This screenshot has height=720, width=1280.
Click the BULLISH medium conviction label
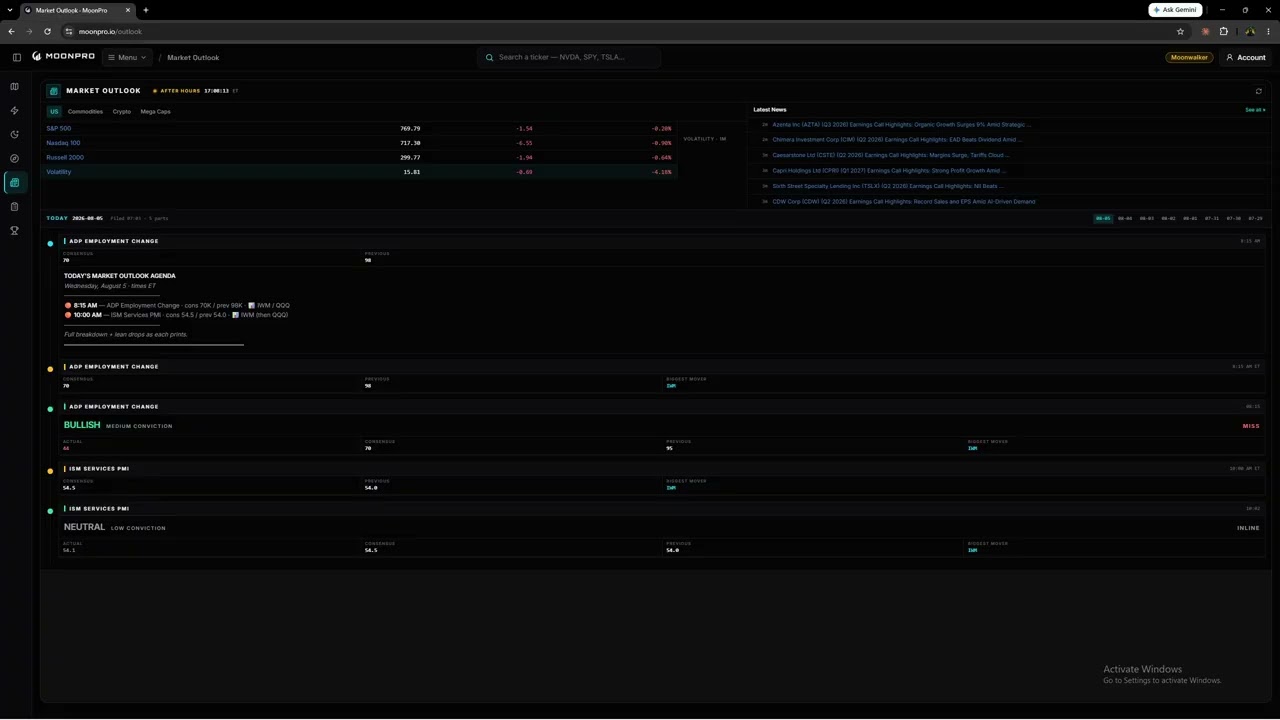click(x=118, y=425)
